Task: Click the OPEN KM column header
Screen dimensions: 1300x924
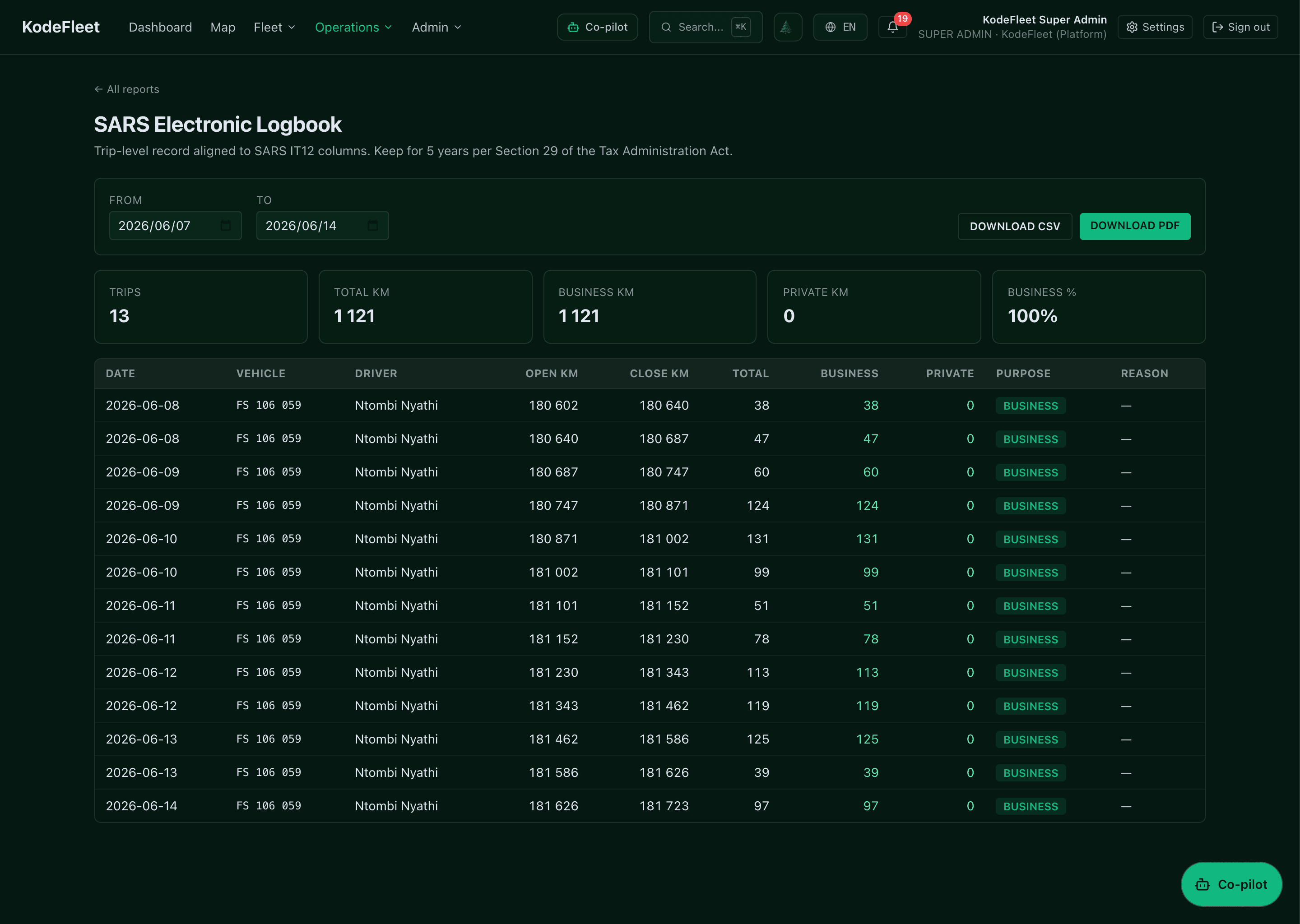Action: pyautogui.click(x=552, y=373)
